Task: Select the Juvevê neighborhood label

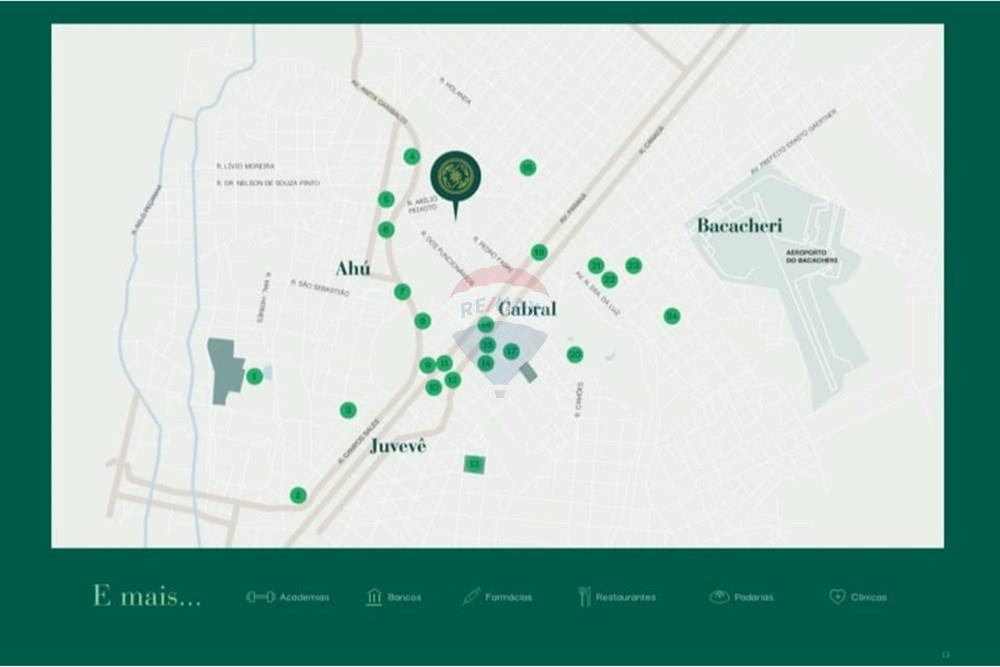Action: point(398,446)
